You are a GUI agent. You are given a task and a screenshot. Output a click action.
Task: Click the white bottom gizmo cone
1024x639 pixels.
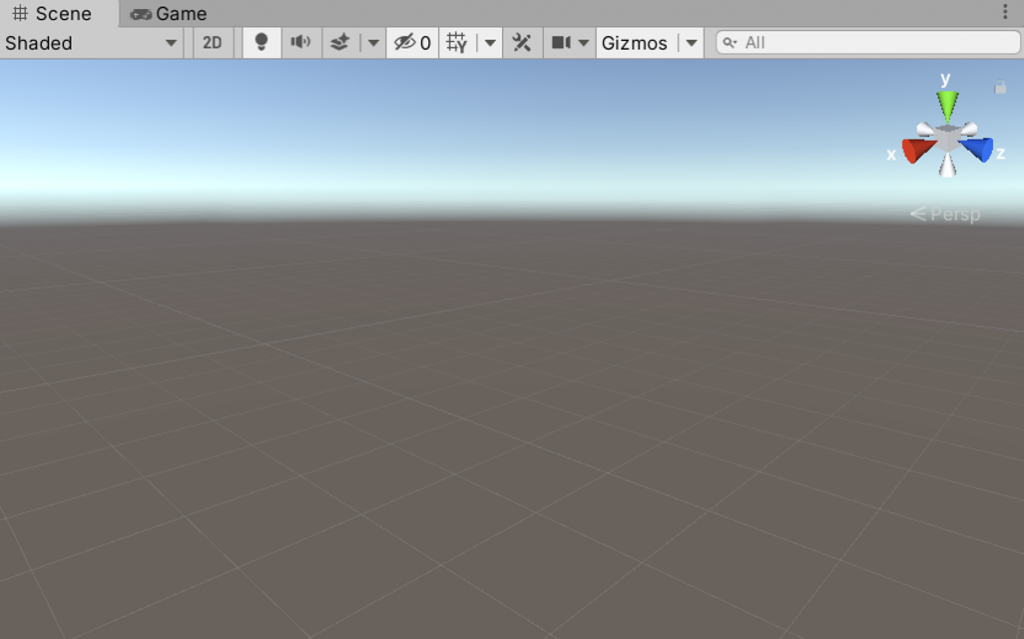point(948,165)
